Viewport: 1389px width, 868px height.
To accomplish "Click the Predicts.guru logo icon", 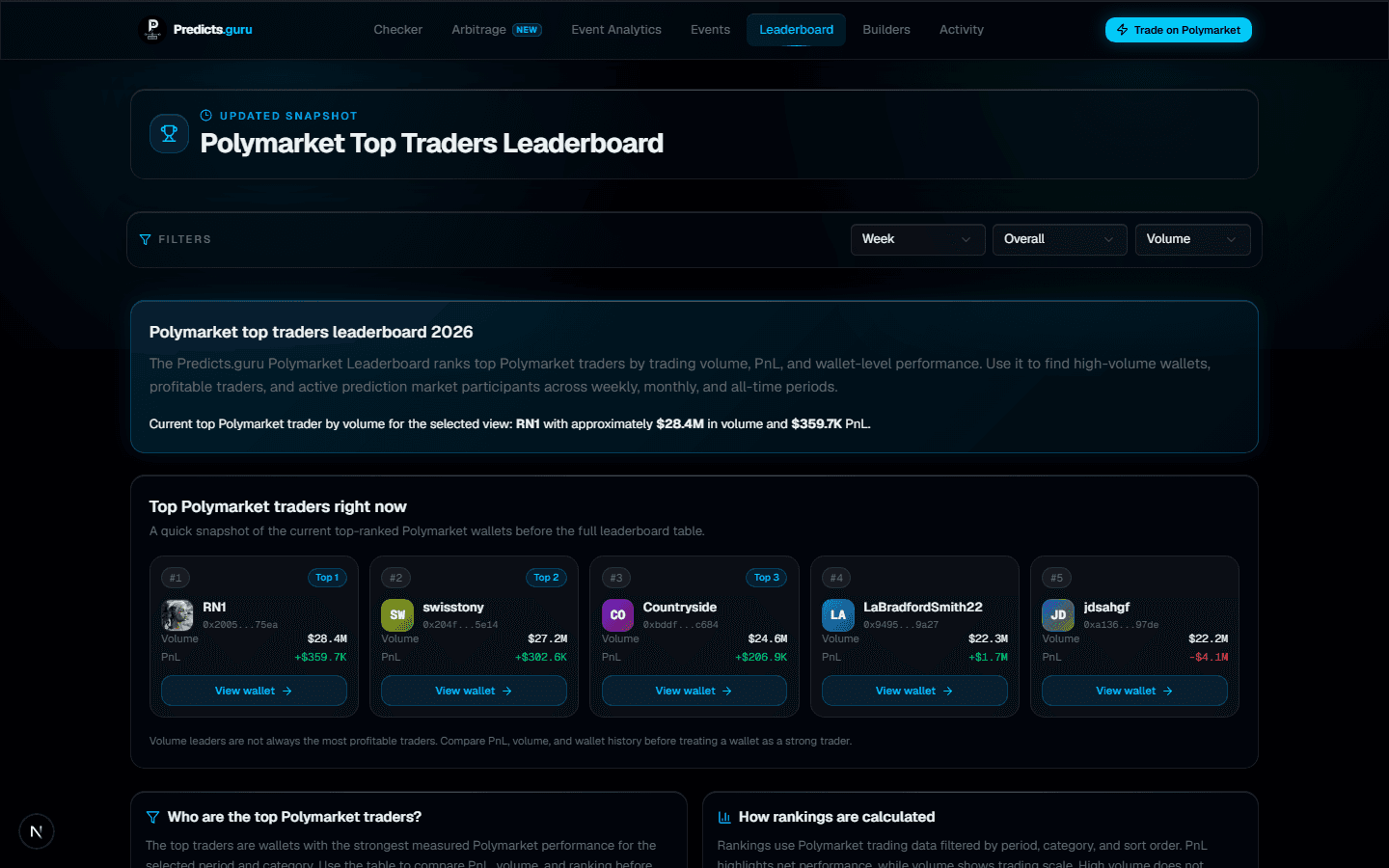I will pos(152,30).
